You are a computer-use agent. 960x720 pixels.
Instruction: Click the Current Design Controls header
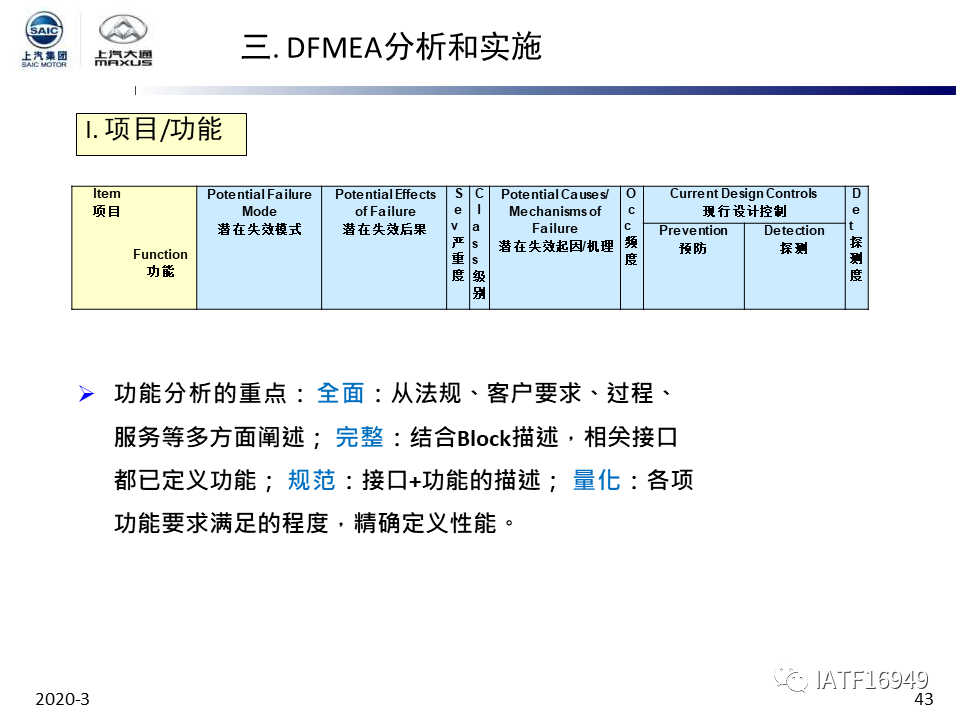(743, 202)
